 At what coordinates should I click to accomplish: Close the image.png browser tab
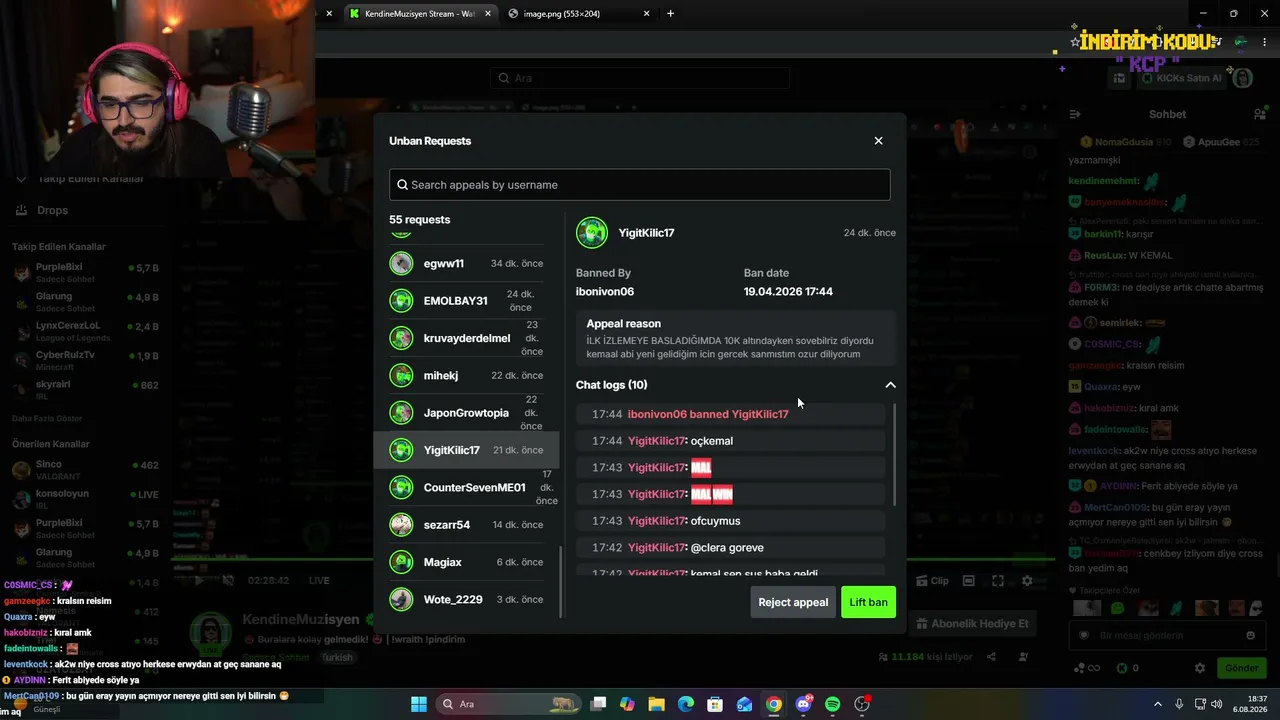[647, 14]
